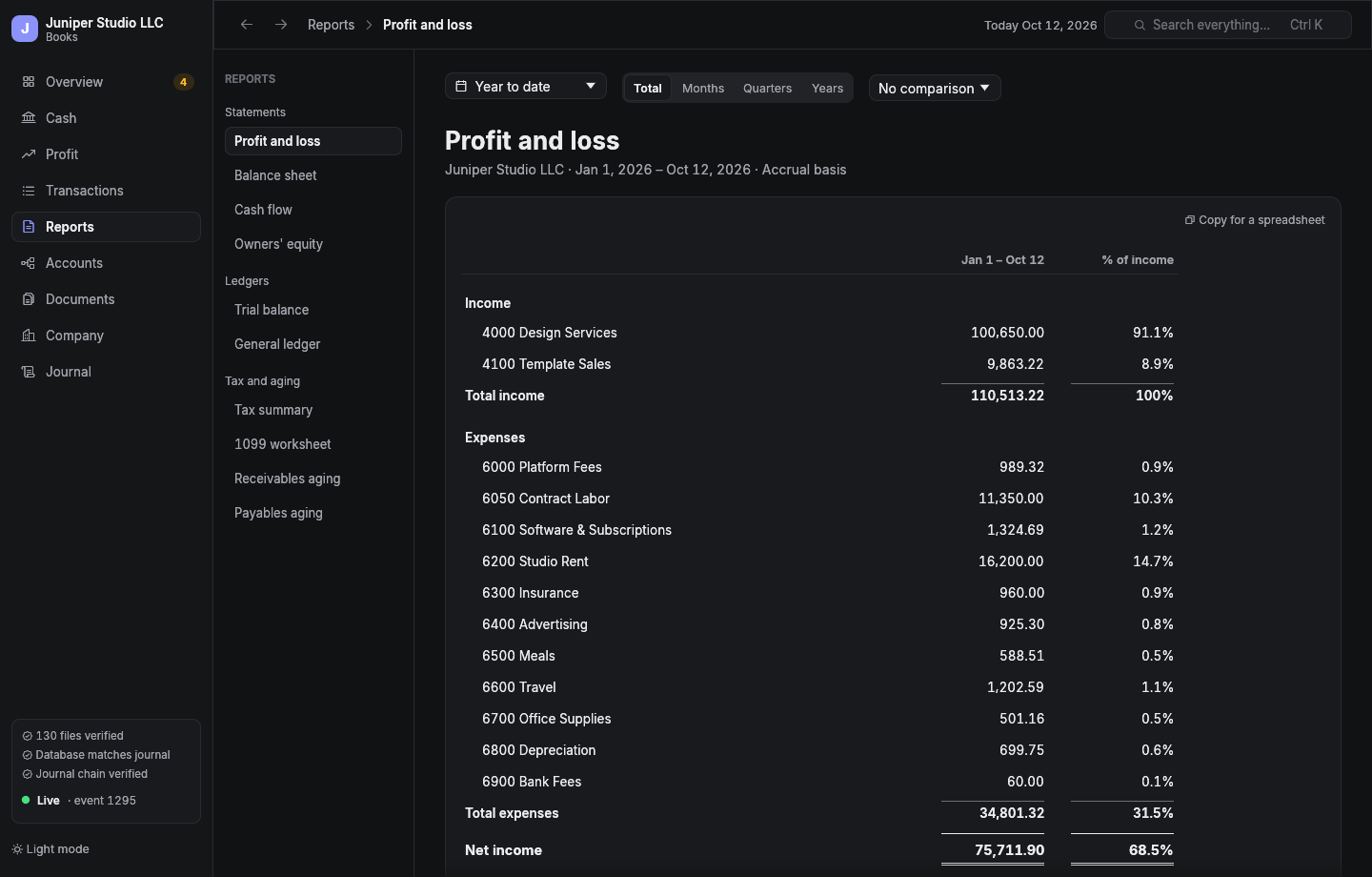Open 6050 Contract Labor account row
This screenshot has width=1372, height=877.
point(819,499)
